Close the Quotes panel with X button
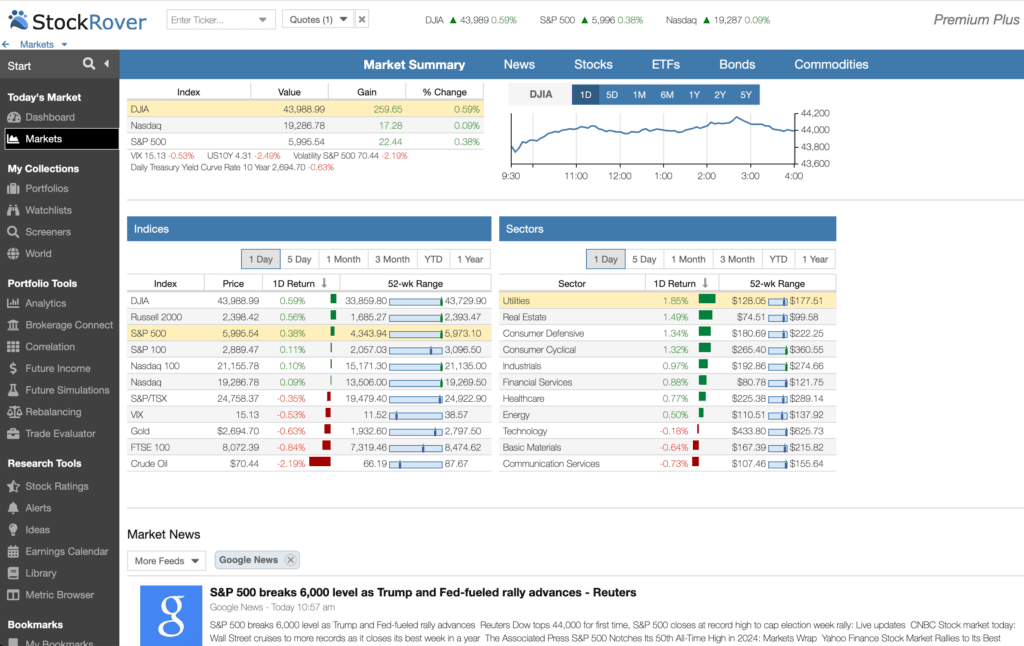 362,20
